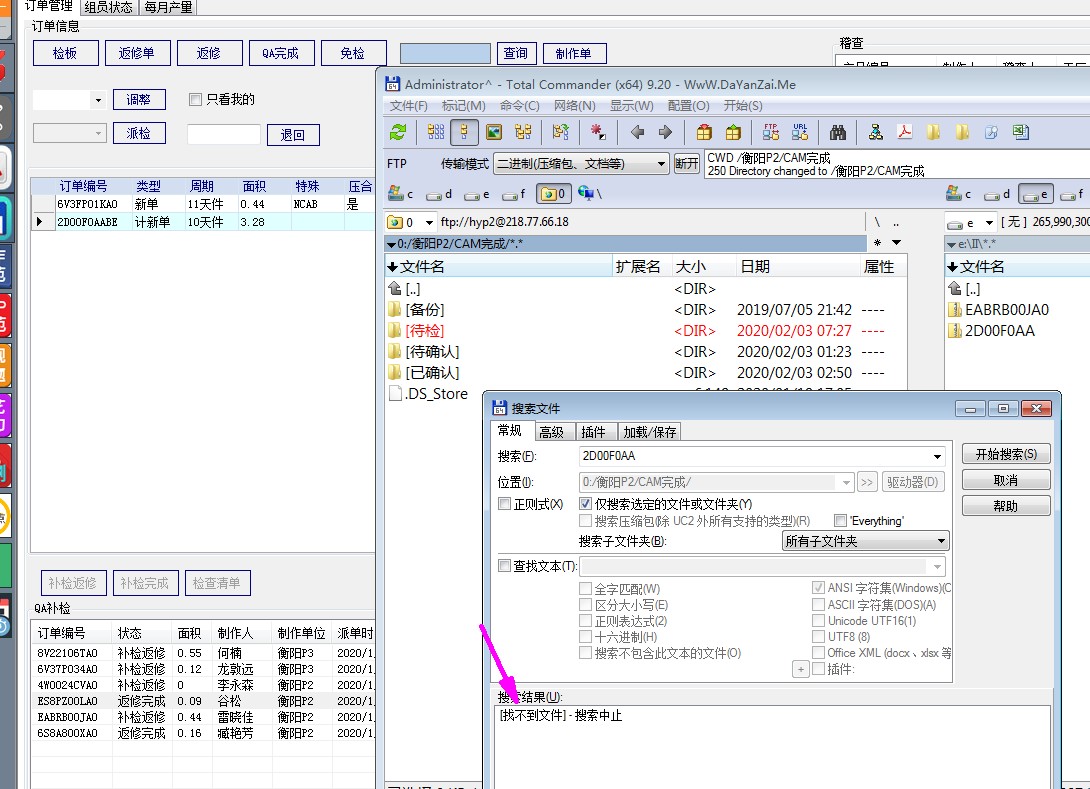The image size is (1090, 789).
Task: Switch to the 每月产量 tab
Action: click(169, 7)
